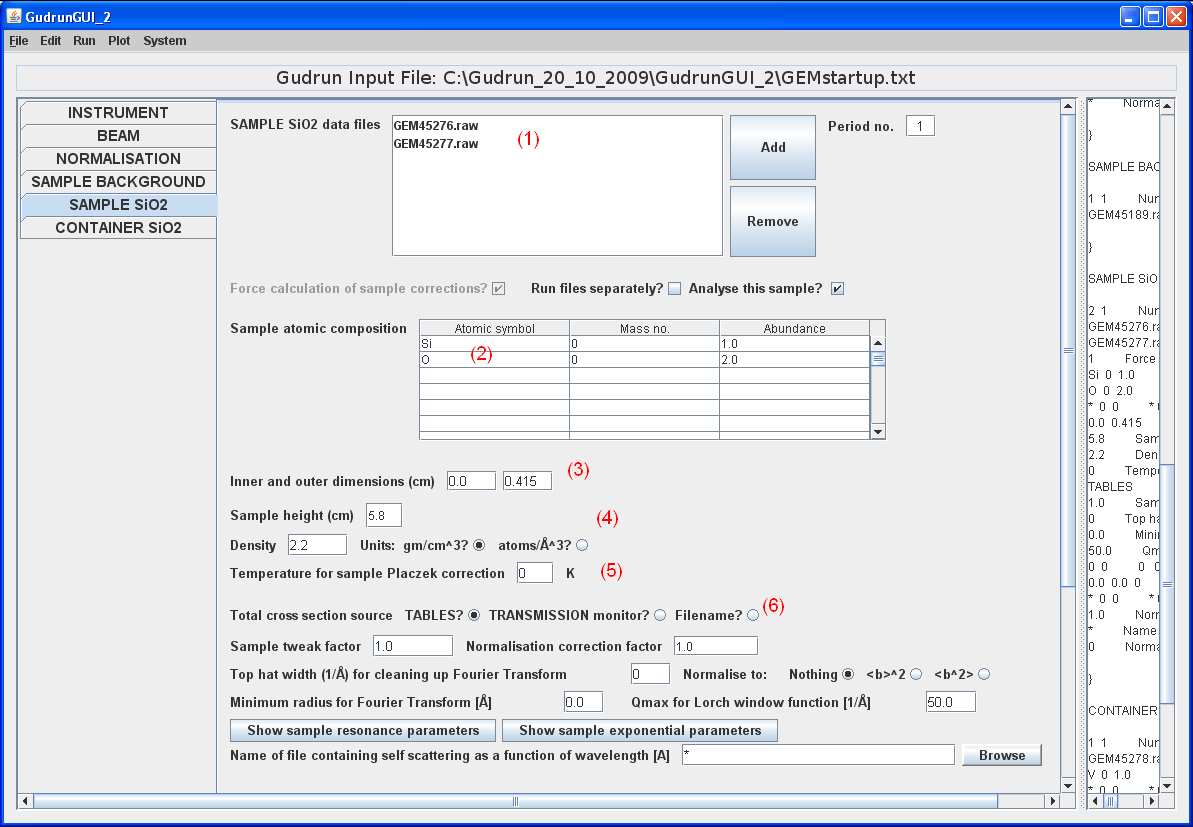Select TRANSMISSION monitor cross section source
The image size is (1193, 827).
[x=659, y=614]
